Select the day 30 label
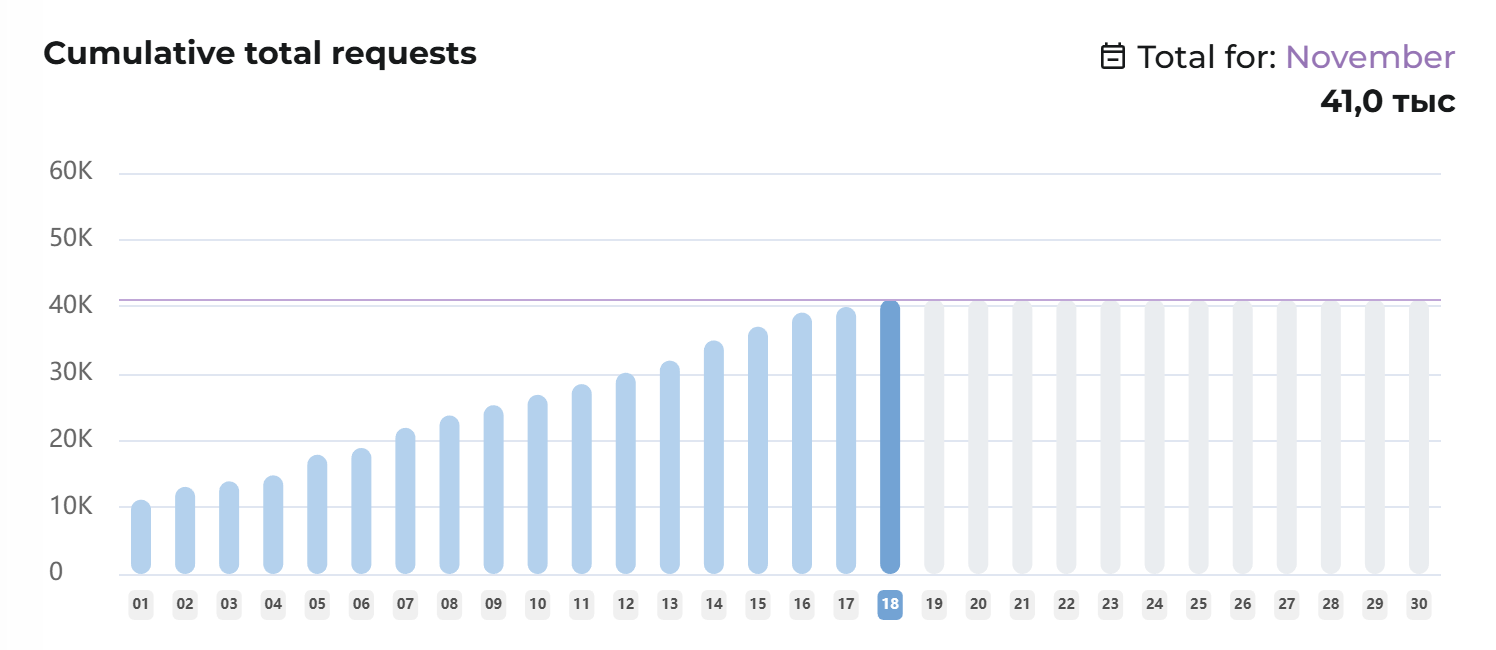This screenshot has width=1496, height=650. (1418, 604)
